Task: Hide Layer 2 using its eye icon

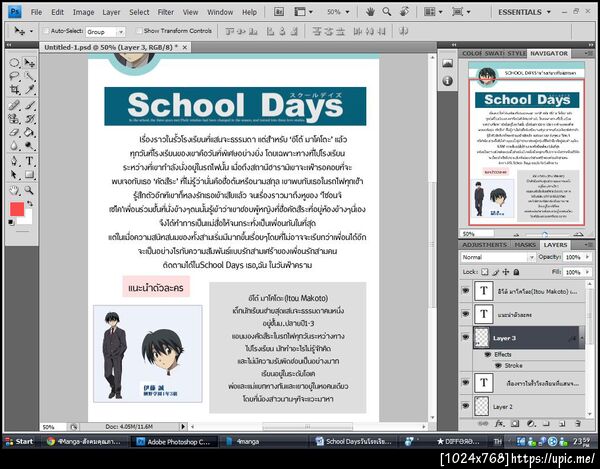Action: pyautogui.click(x=465, y=405)
